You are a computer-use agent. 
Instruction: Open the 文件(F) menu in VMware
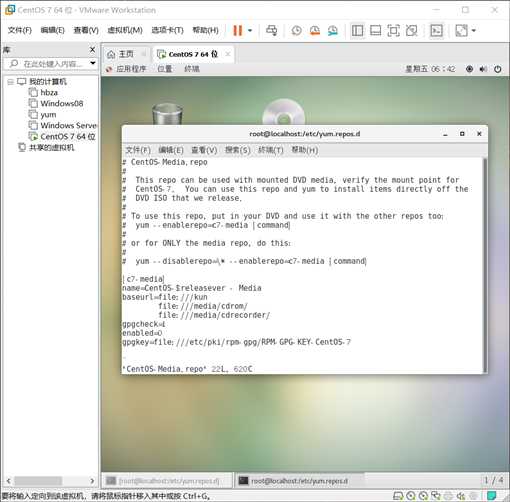(x=20, y=30)
